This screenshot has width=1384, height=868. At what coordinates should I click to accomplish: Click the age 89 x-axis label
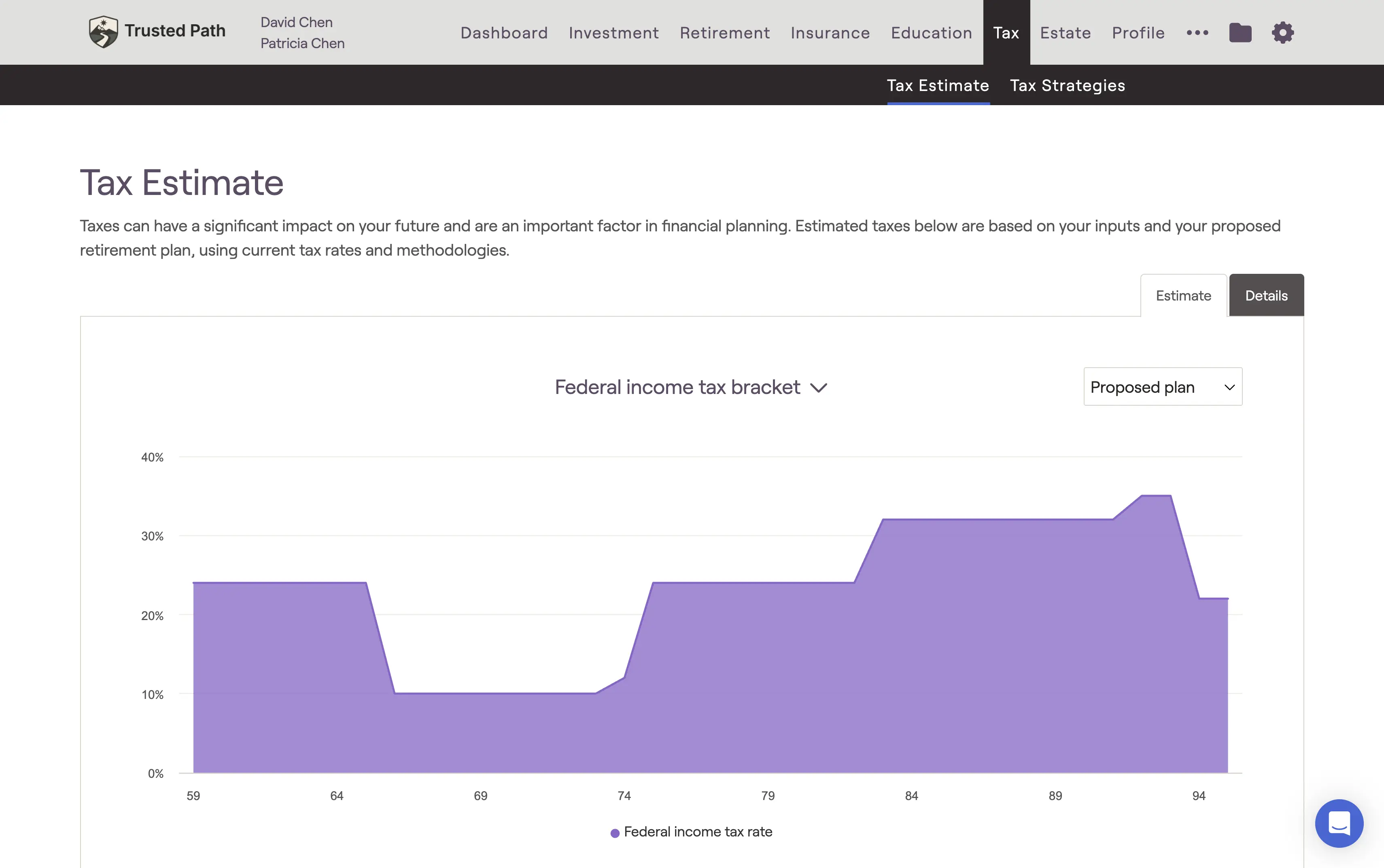1055,796
